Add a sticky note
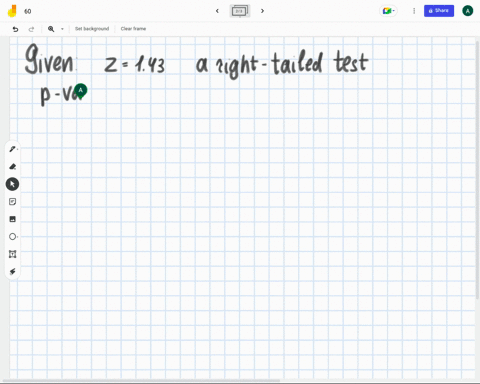 click(12, 201)
